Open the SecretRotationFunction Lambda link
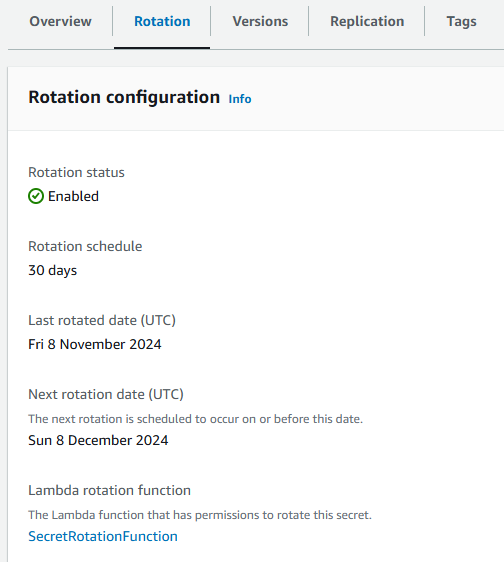504x562 pixels. pos(103,536)
